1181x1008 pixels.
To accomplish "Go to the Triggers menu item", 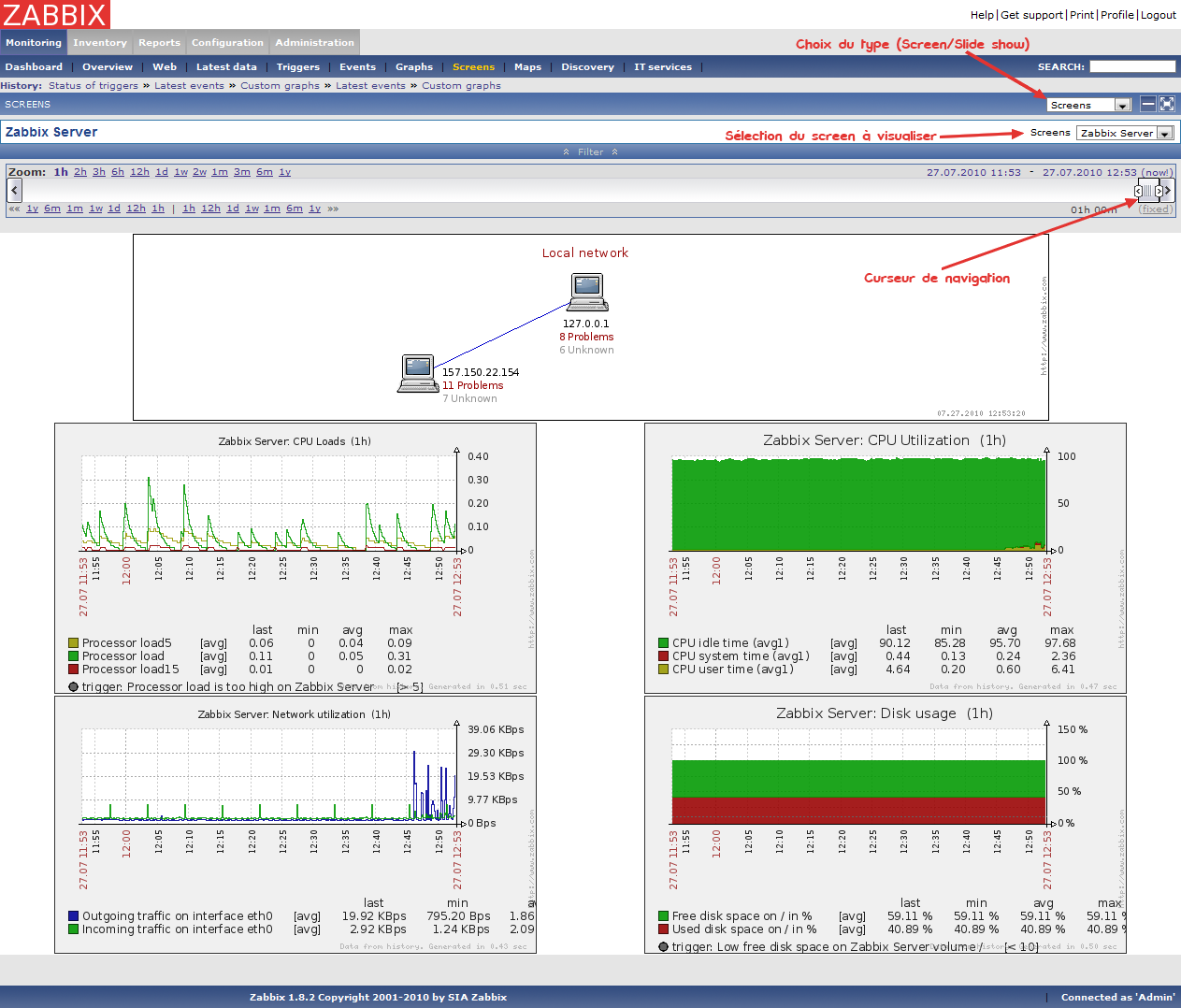I will click(x=297, y=67).
